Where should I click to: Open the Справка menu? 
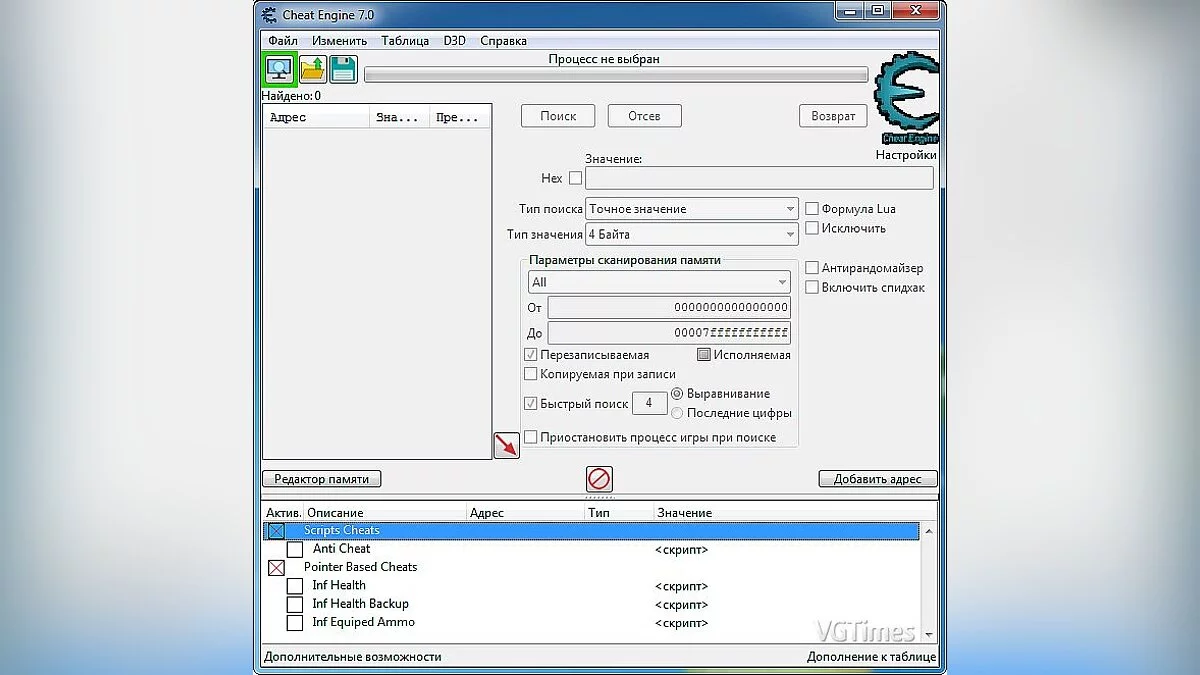click(503, 40)
